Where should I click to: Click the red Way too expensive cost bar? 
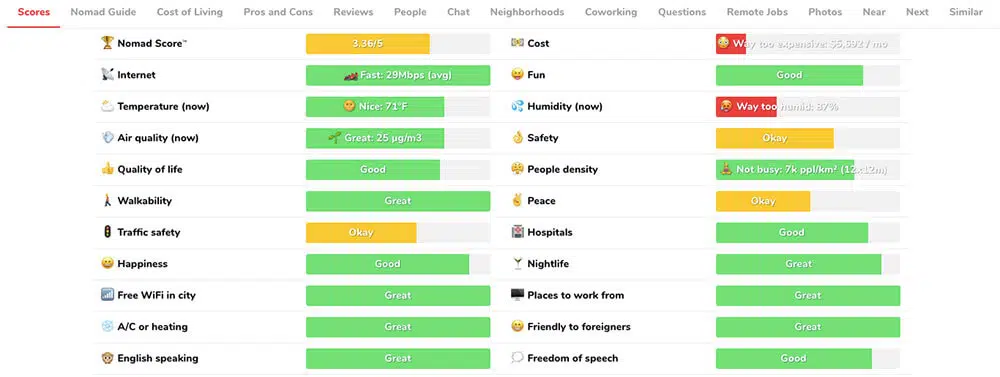point(808,43)
